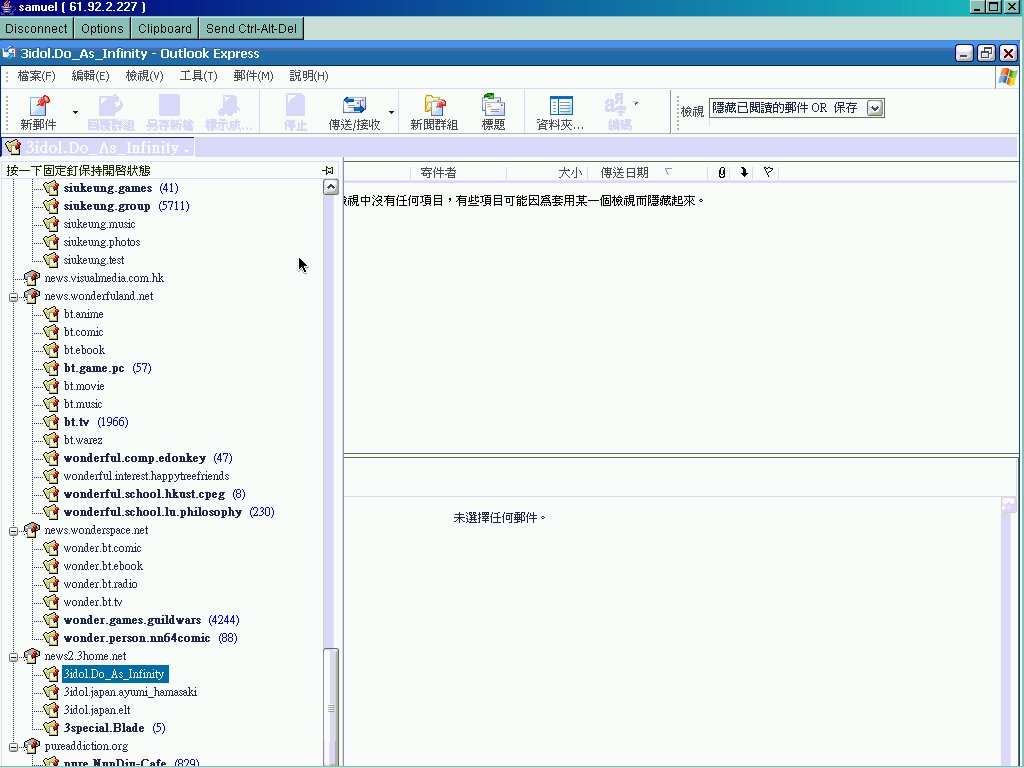Select the bt.warez newsgroup
Viewport: 1024px width, 768px height.
click(83, 440)
